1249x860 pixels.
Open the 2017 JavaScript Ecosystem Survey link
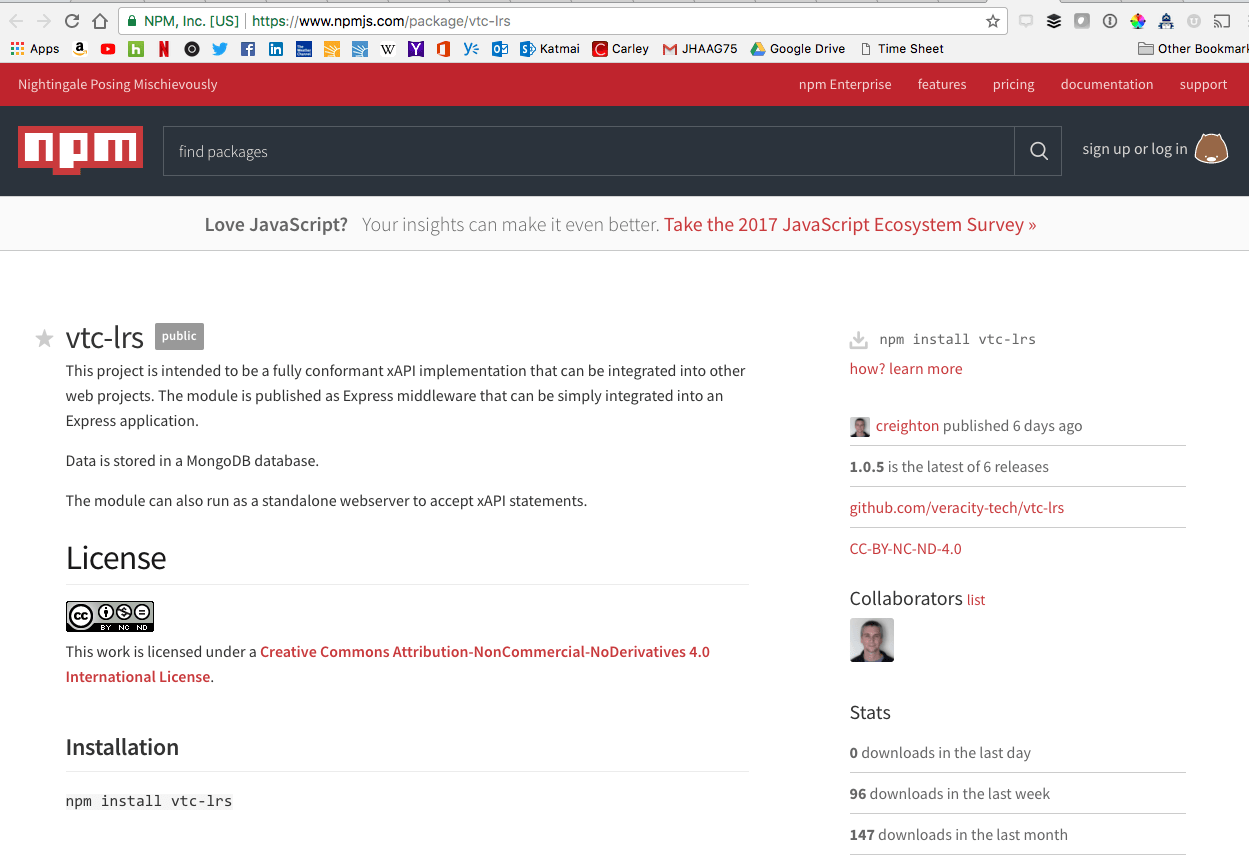point(850,224)
